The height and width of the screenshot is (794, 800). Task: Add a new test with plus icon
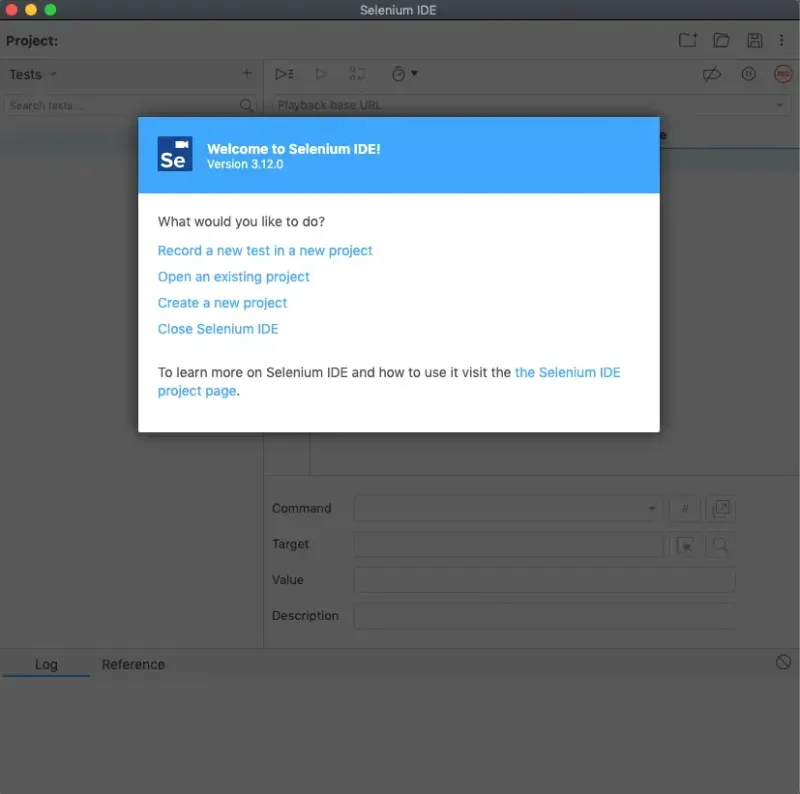coord(247,73)
